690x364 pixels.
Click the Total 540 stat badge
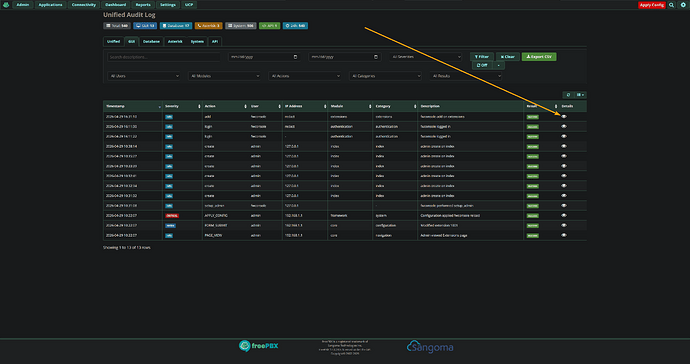click(x=117, y=26)
